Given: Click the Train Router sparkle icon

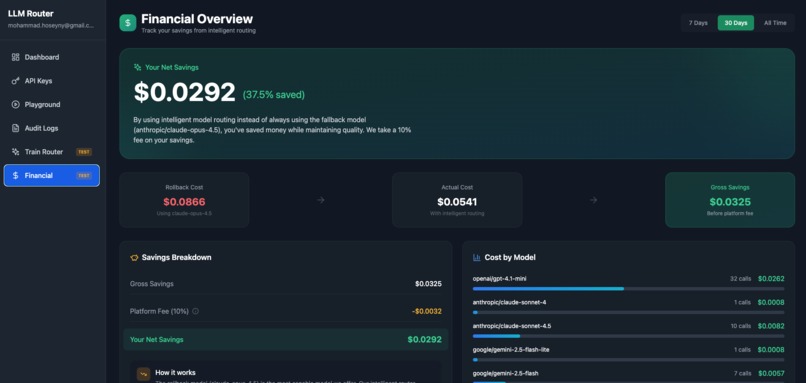Looking at the screenshot, I should (15, 152).
